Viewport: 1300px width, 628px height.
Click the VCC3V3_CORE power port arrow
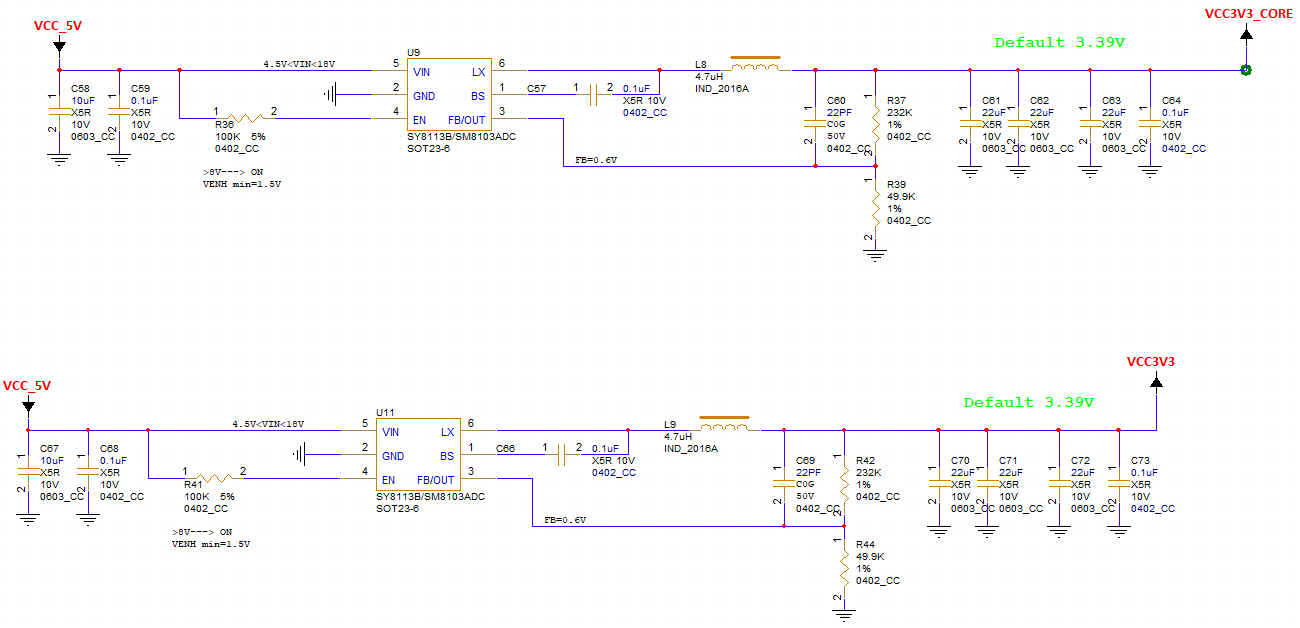pyautogui.click(x=1246, y=35)
